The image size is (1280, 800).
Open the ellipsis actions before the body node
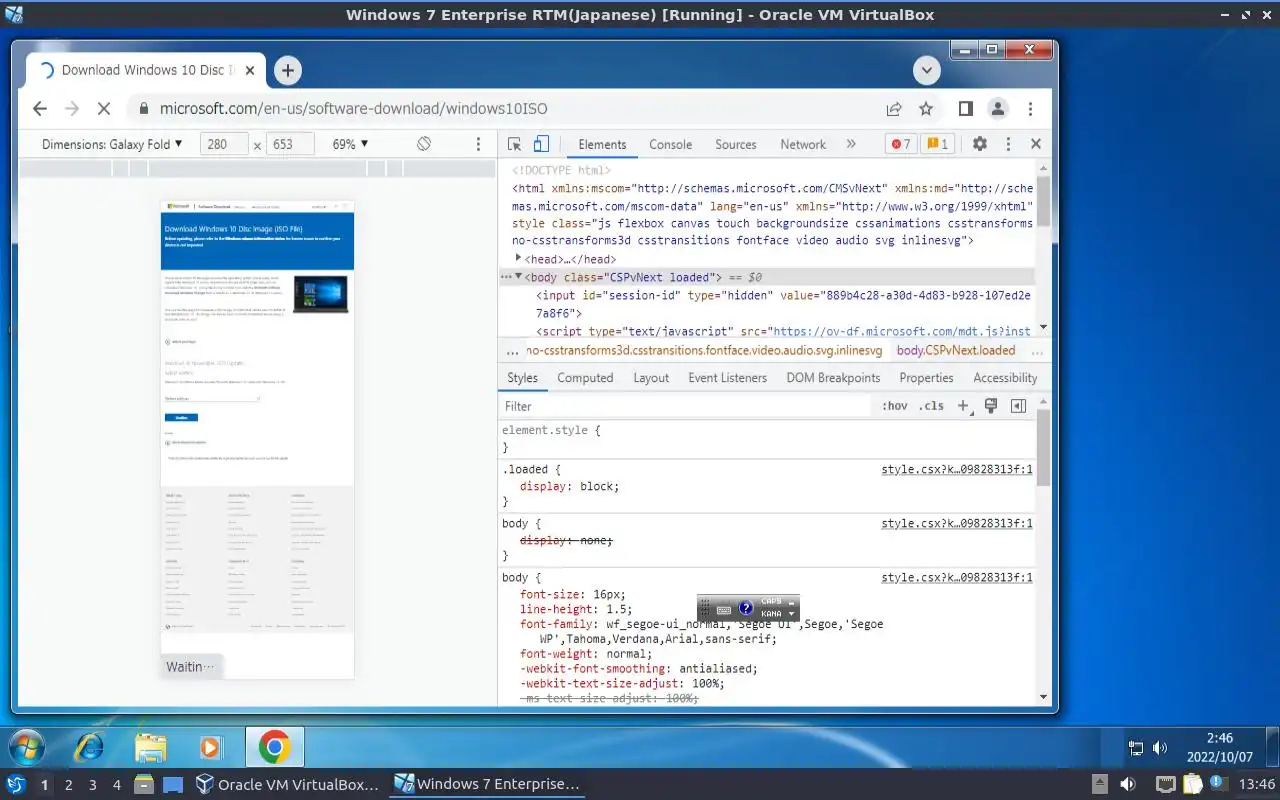pos(505,276)
